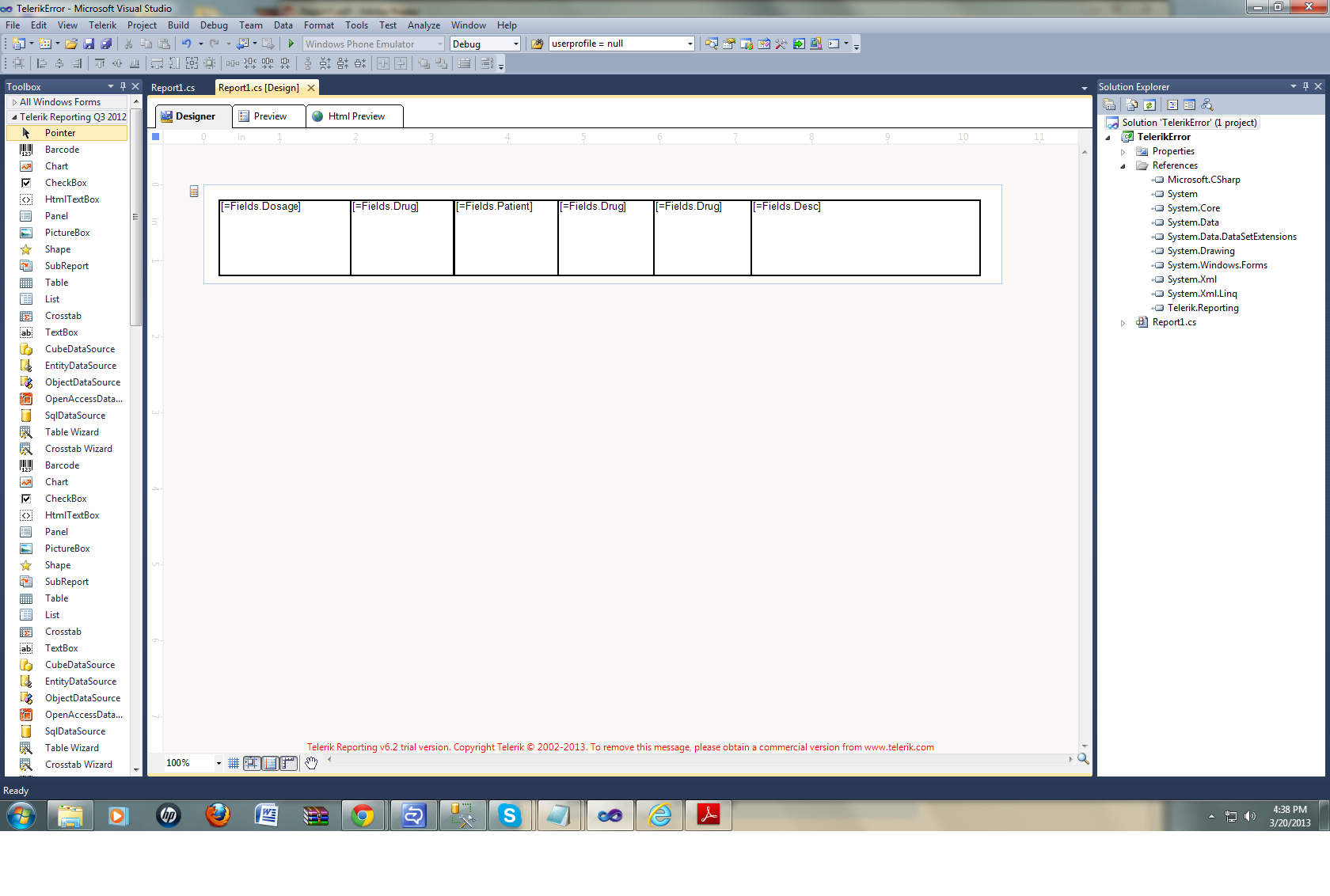Select the [=Fields.Patient] table cell
This screenshot has height=896, width=1330.
pyautogui.click(x=506, y=237)
